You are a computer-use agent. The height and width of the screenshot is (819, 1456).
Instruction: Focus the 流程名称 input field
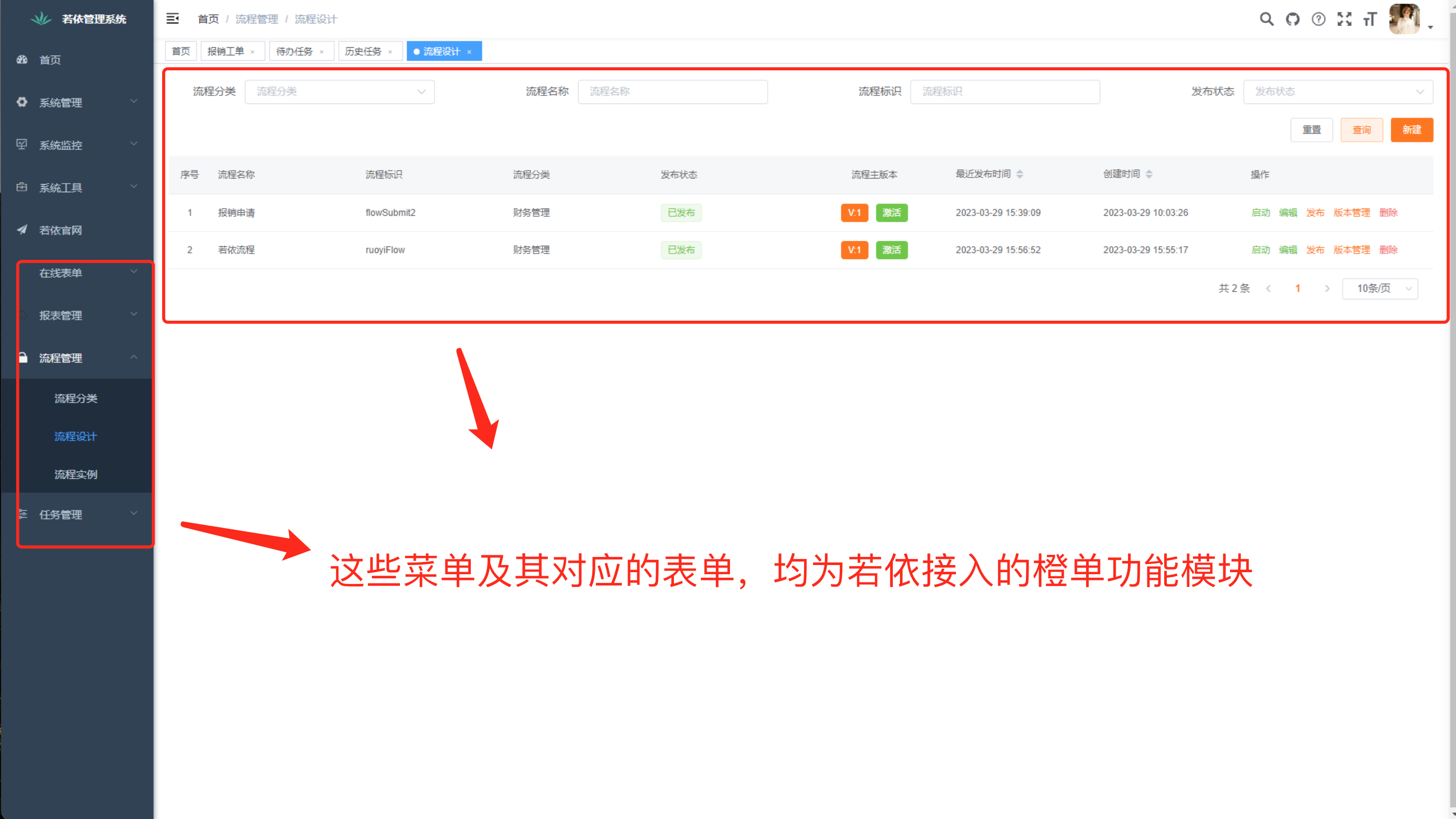672,91
